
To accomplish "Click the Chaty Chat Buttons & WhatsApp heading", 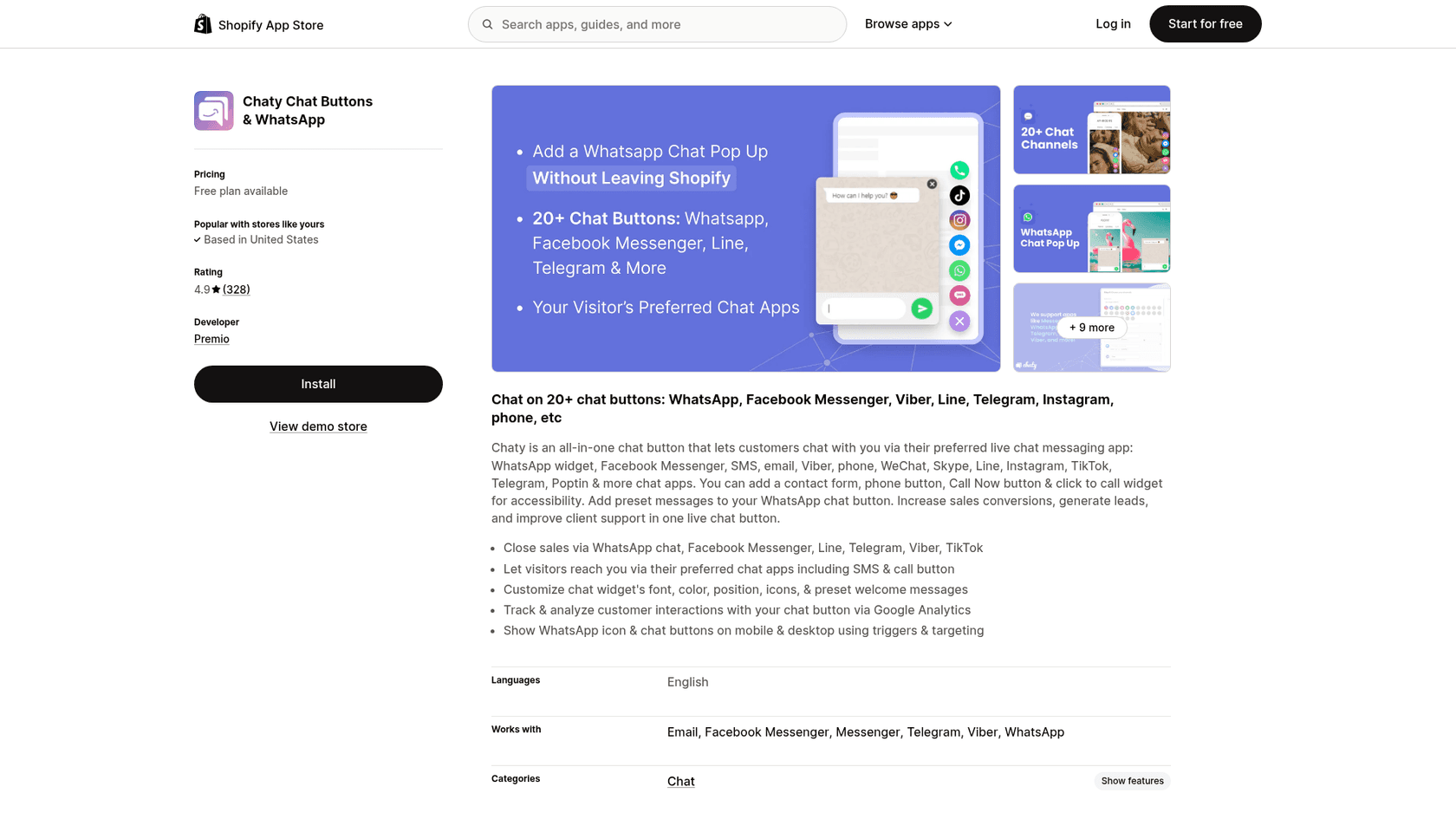I will pyautogui.click(x=308, y=111).
